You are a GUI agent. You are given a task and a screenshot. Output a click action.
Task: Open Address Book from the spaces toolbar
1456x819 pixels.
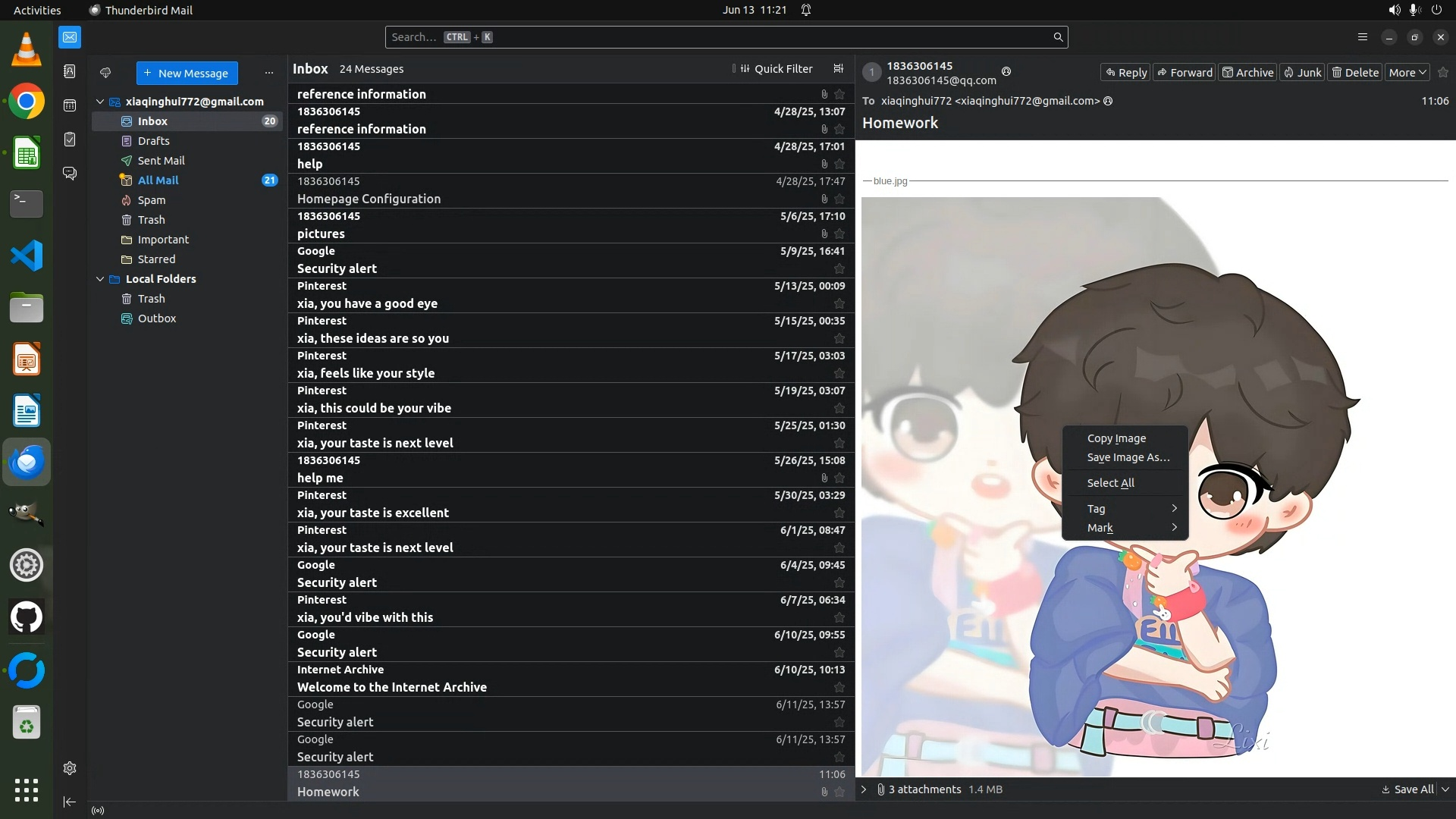point(70,71)
